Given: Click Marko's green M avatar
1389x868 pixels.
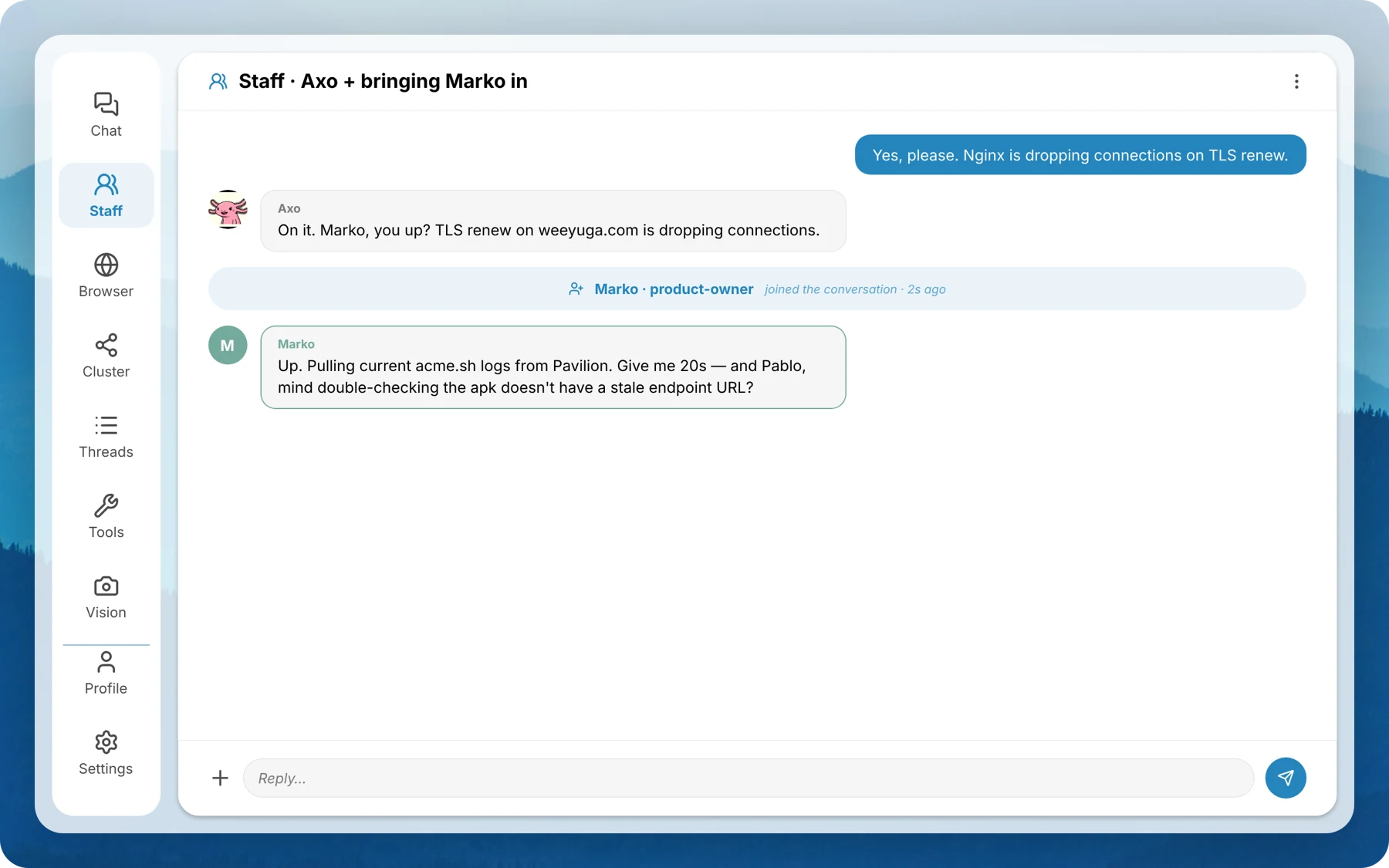Looking at the screenshot, I should 228,345.
